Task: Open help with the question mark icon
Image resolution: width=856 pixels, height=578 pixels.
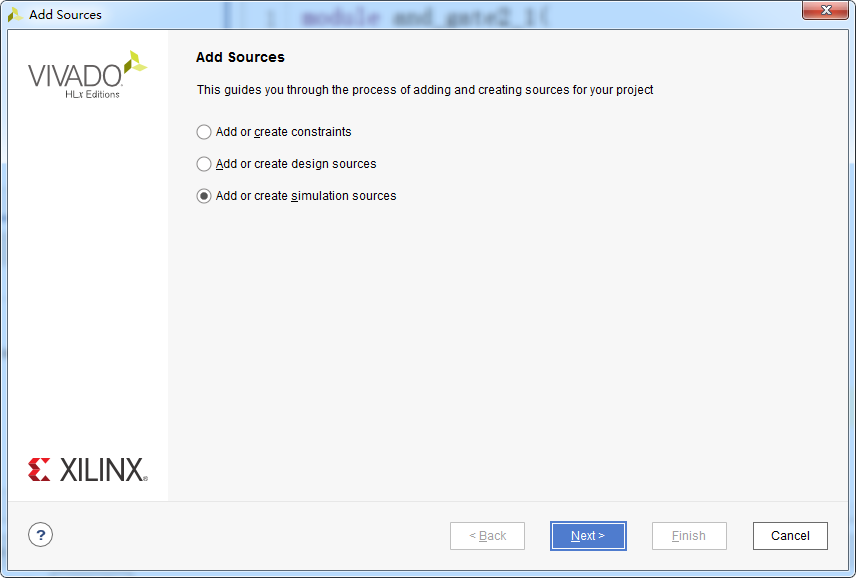Action: point(40,535)
